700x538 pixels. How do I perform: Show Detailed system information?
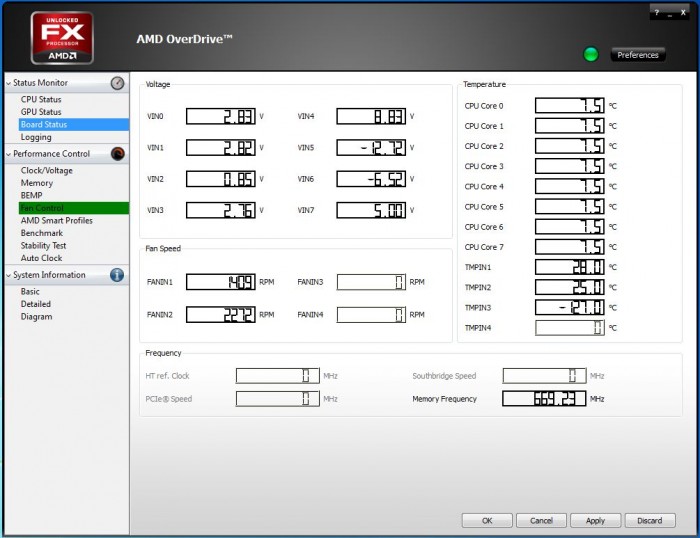point(35,304)
